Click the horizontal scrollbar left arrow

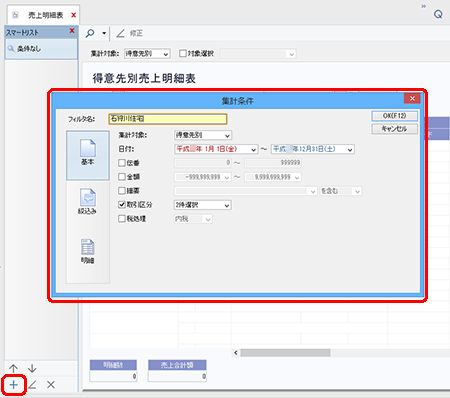pos(236,353)
